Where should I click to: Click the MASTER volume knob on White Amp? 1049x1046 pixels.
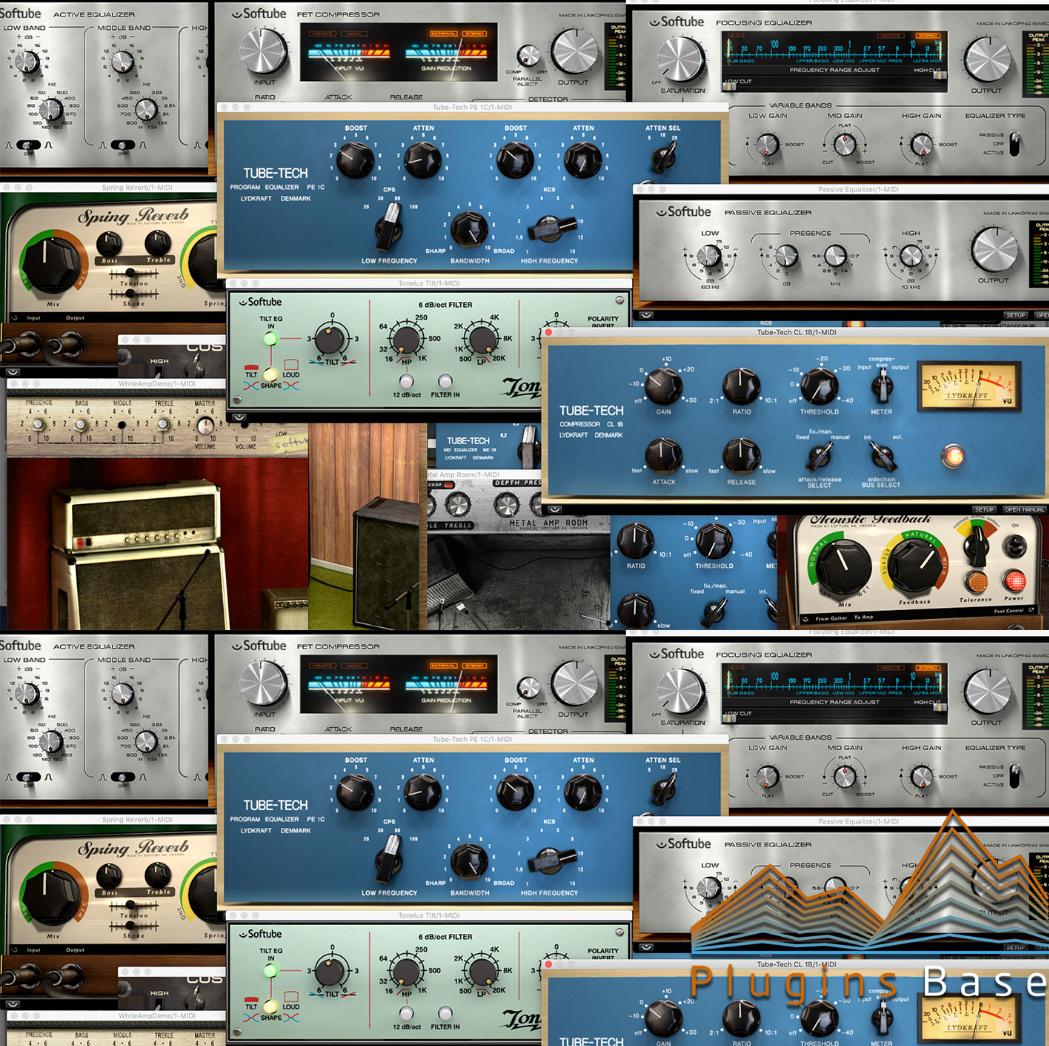pyautogui.click(x=205, y=425)
